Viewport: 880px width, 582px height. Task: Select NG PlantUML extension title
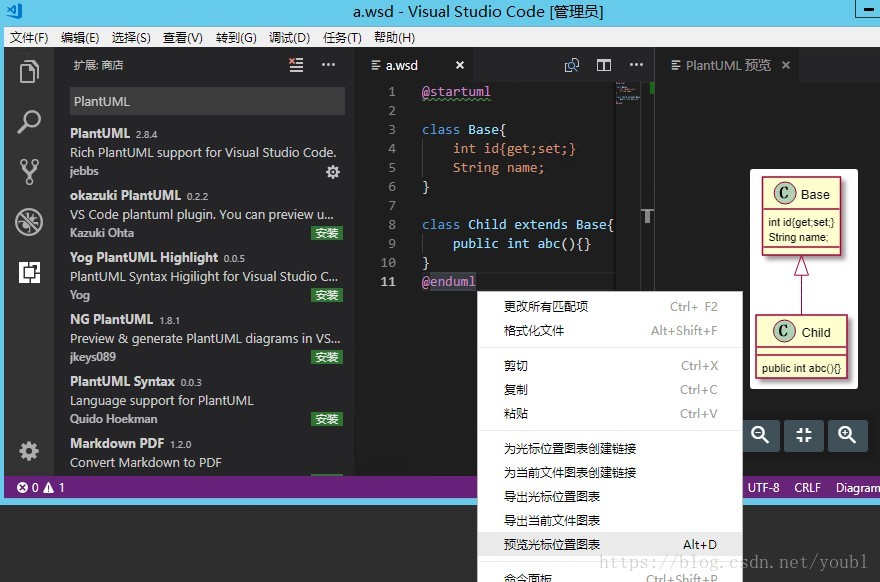click(111, 319)
